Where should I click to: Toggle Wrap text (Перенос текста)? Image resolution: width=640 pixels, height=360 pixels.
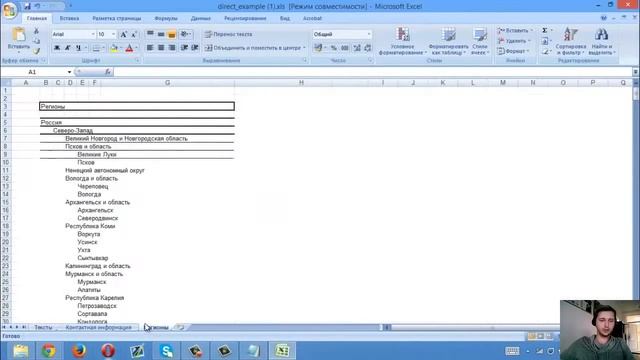[229, 34]
